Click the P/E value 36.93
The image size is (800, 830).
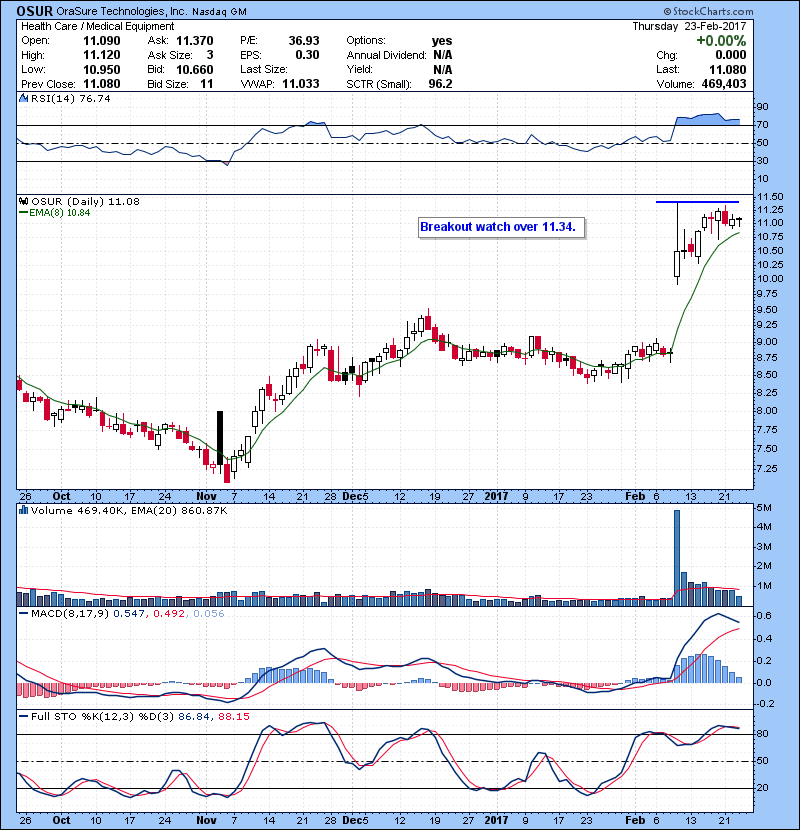point(304,41)
